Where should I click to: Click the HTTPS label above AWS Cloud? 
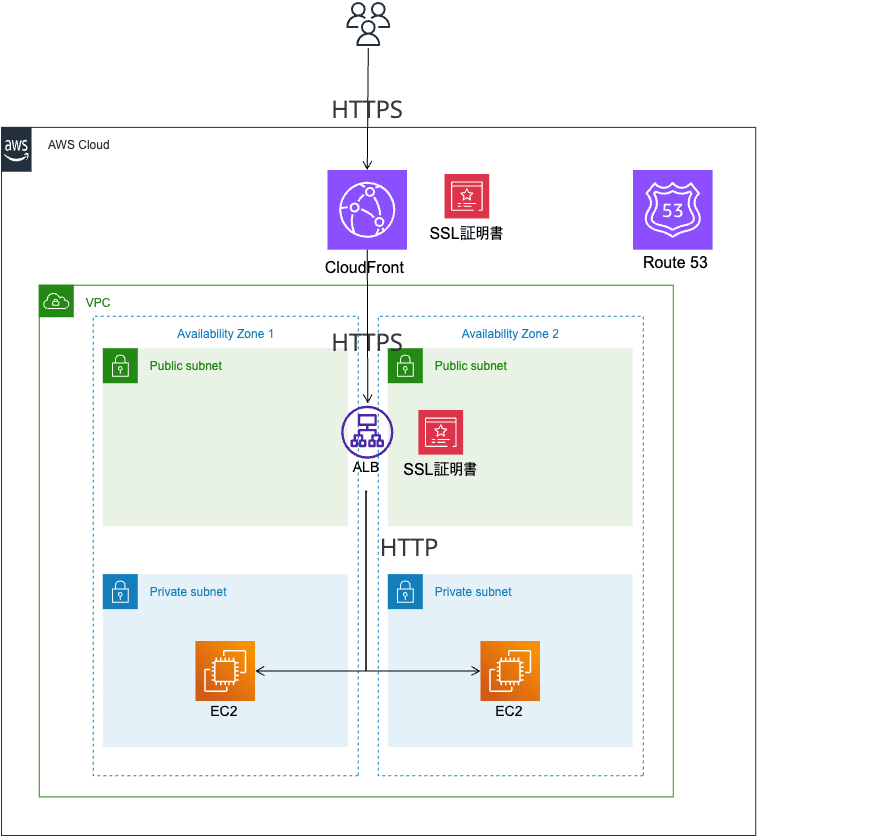367,110
